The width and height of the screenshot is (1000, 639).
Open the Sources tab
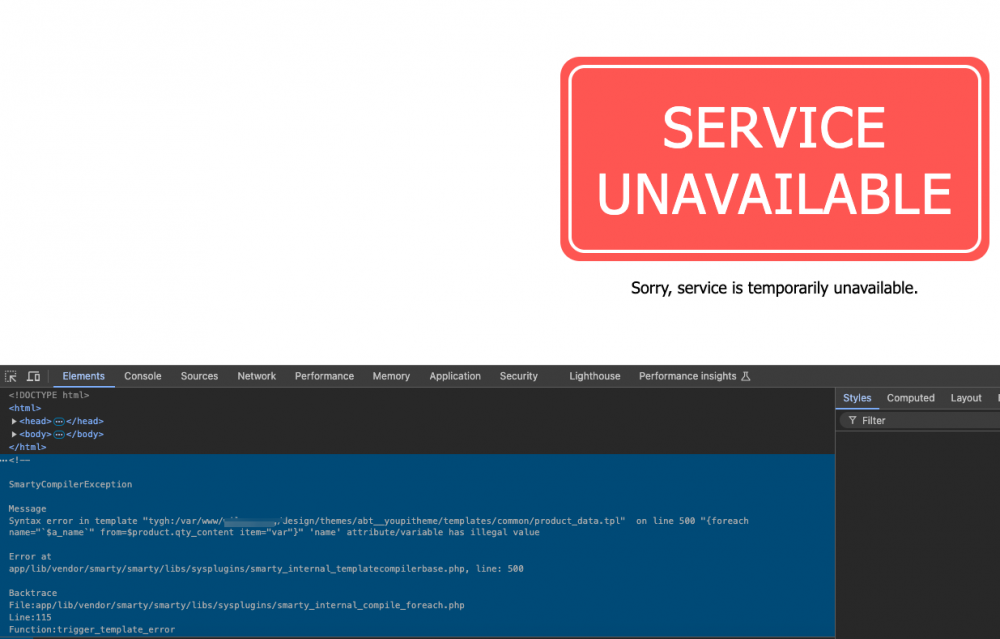pos(199,376)
